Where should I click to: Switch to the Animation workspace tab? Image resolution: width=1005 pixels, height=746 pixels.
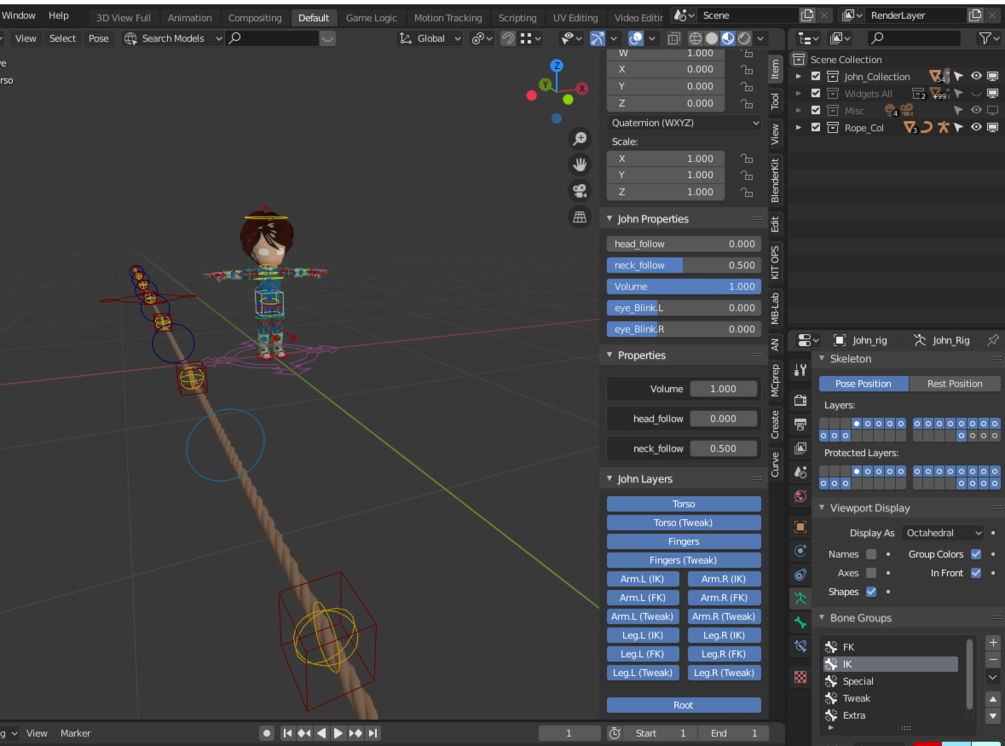[x=189, y=18]
